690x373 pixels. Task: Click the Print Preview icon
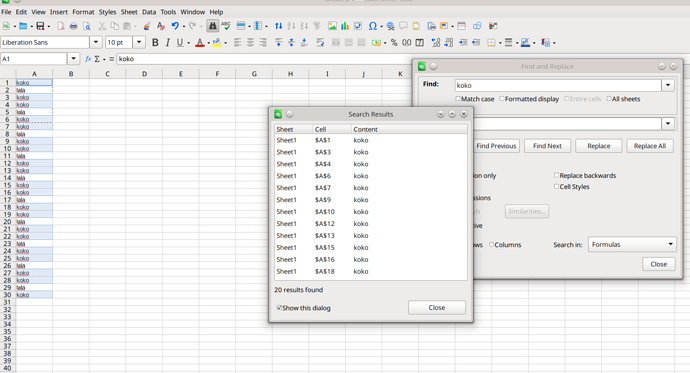click(87, 26)
